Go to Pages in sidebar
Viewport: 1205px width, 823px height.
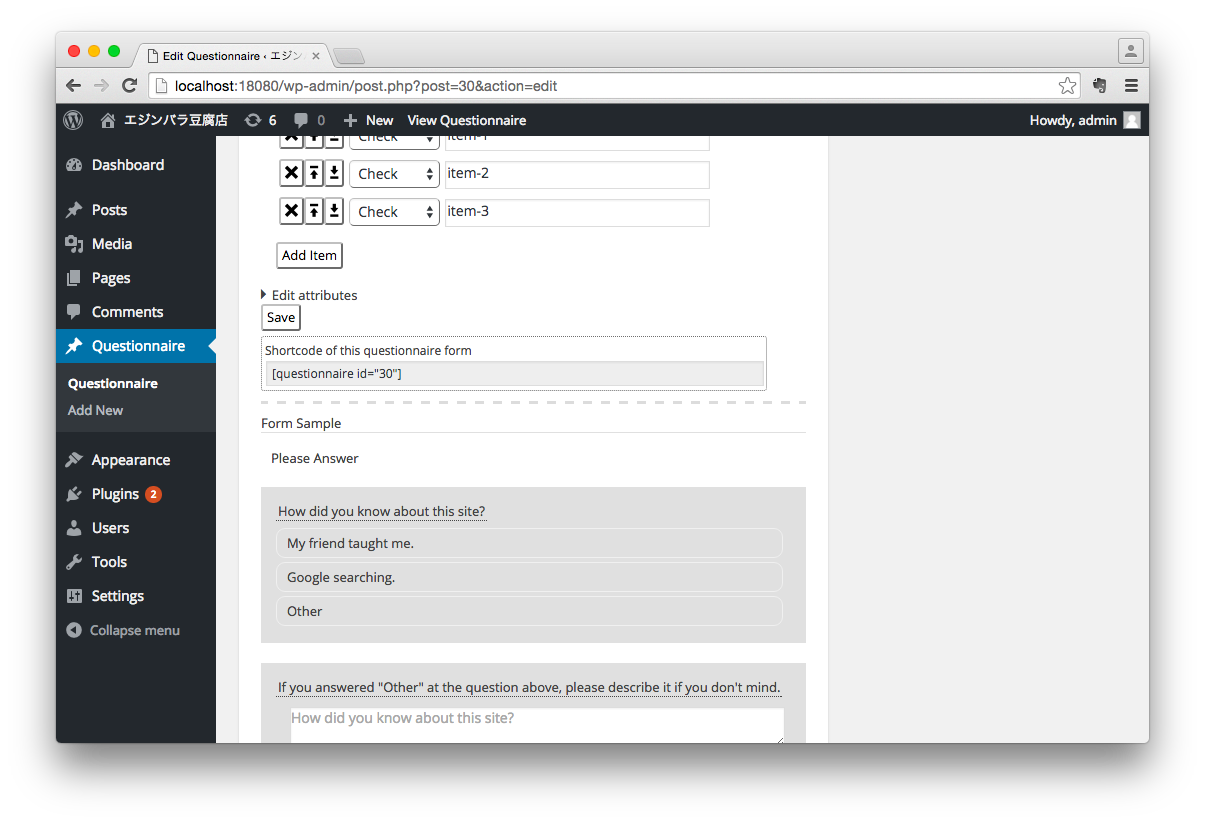pyautogui.click(x=136, y=278)
